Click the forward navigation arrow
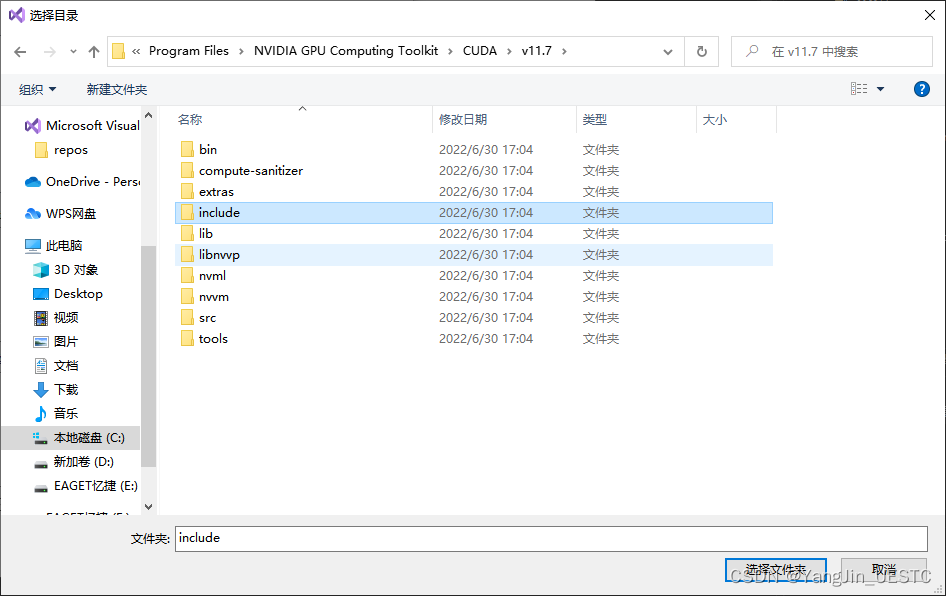 coord(49,52)
